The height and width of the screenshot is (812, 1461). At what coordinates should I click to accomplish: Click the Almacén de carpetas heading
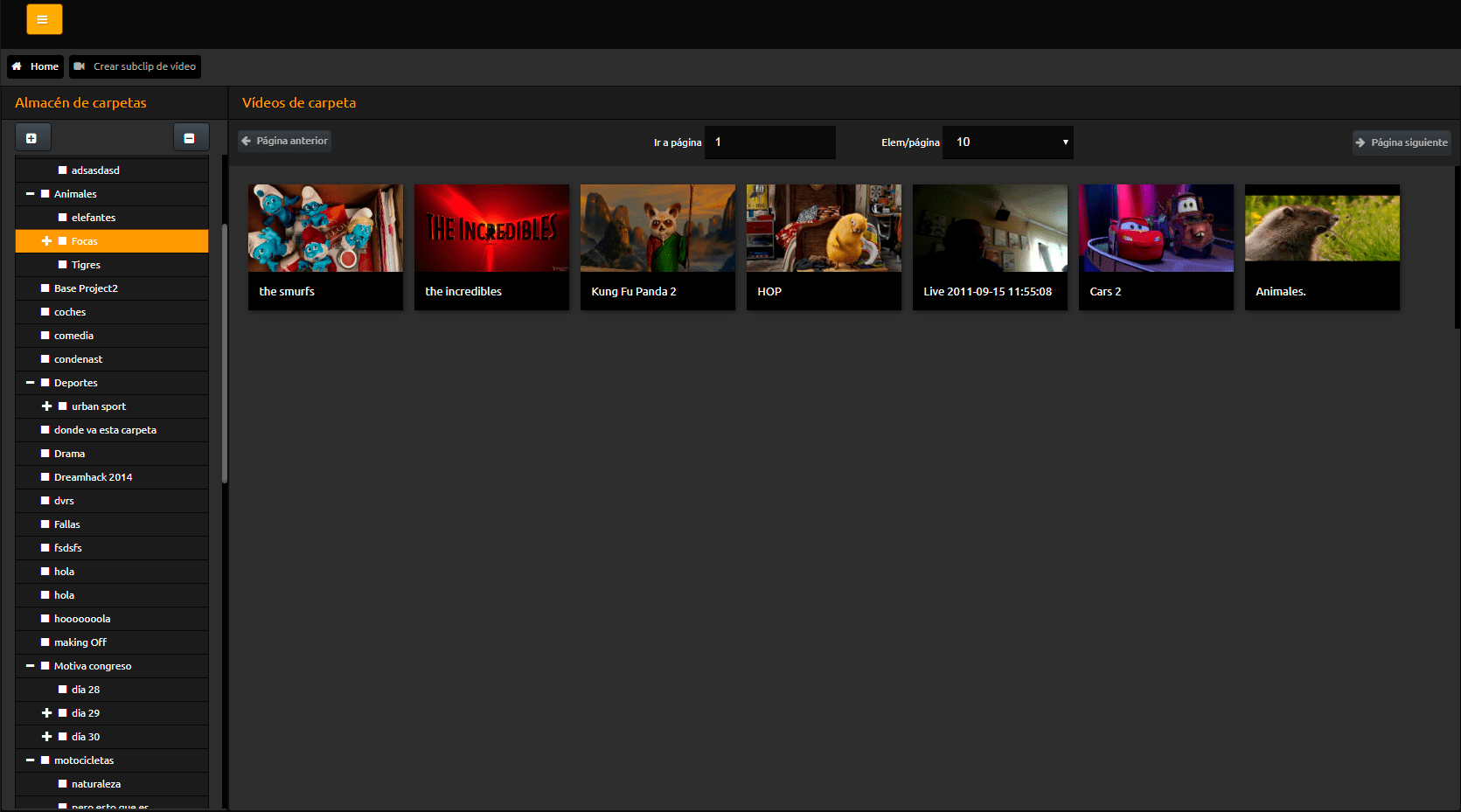click(x=80, y=103)
